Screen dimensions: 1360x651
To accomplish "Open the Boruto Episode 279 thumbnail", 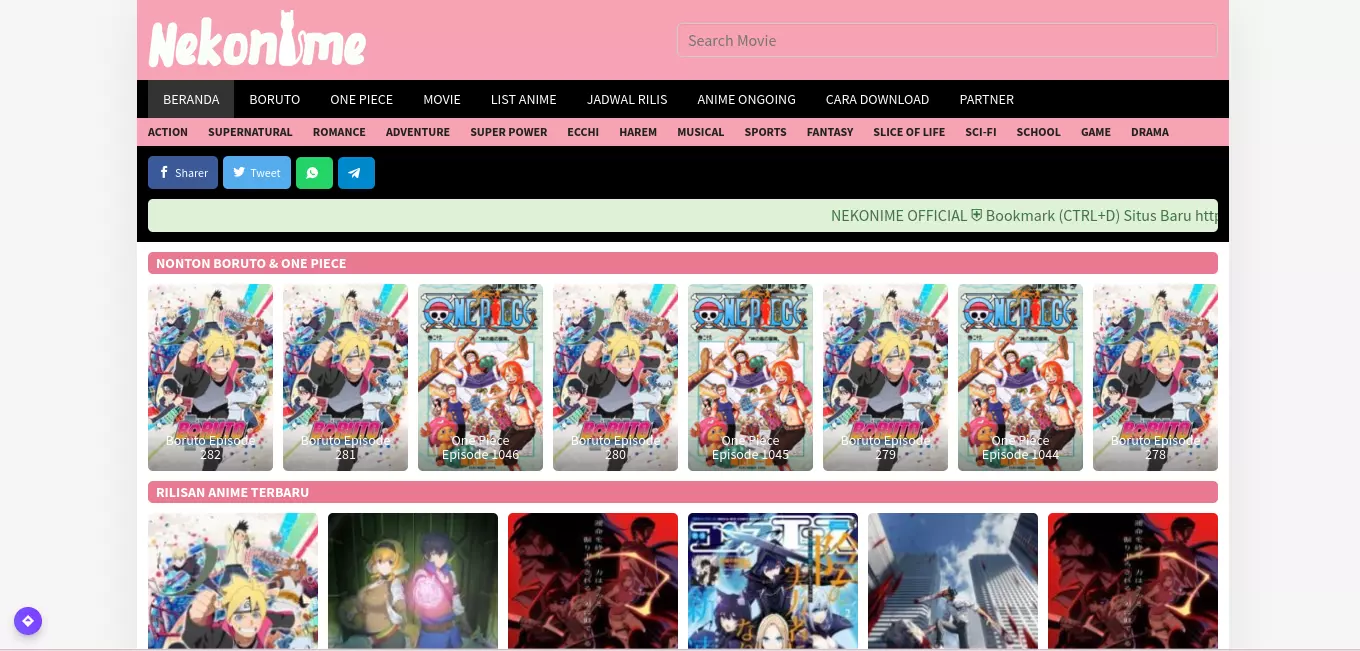I will click(x=885, y=377).
